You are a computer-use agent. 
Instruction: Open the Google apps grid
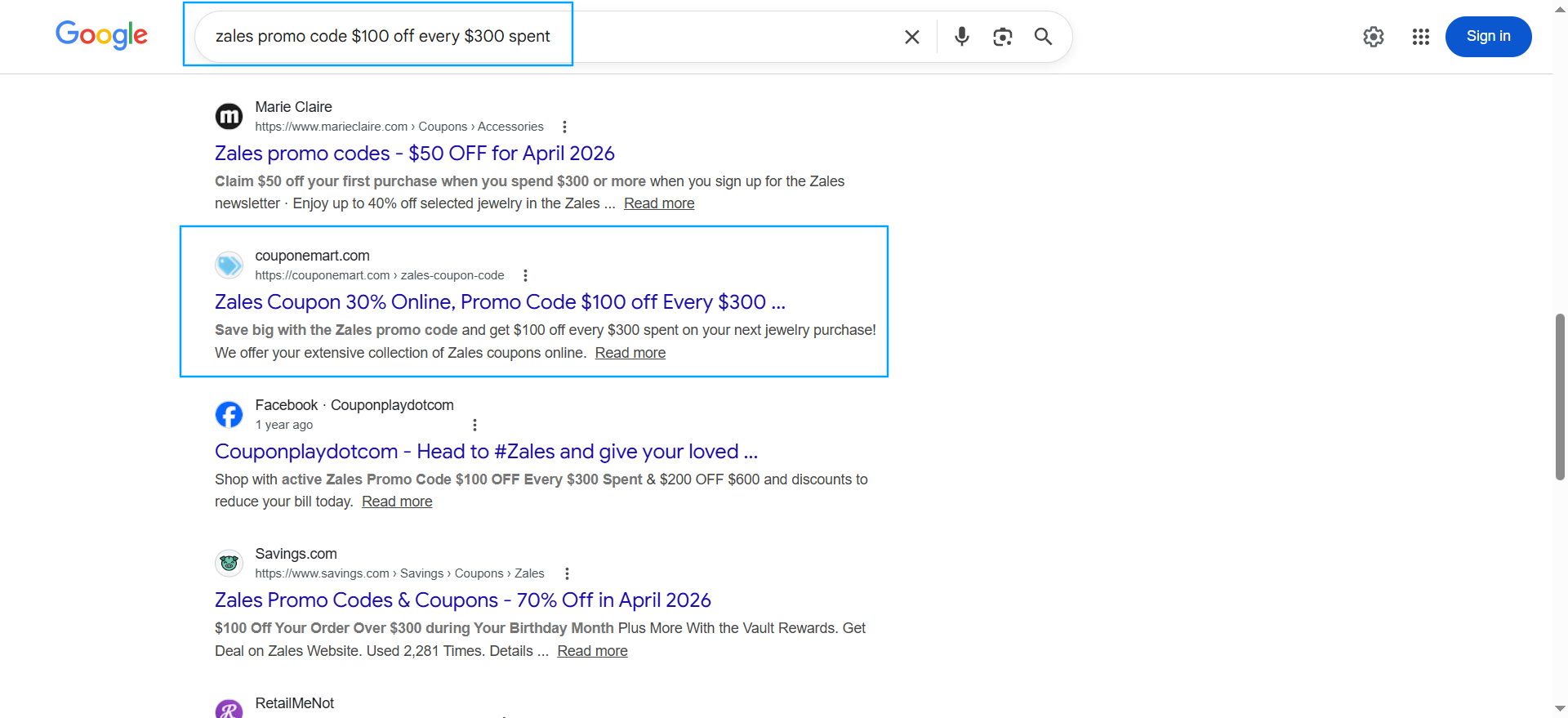coord(1421,37)
